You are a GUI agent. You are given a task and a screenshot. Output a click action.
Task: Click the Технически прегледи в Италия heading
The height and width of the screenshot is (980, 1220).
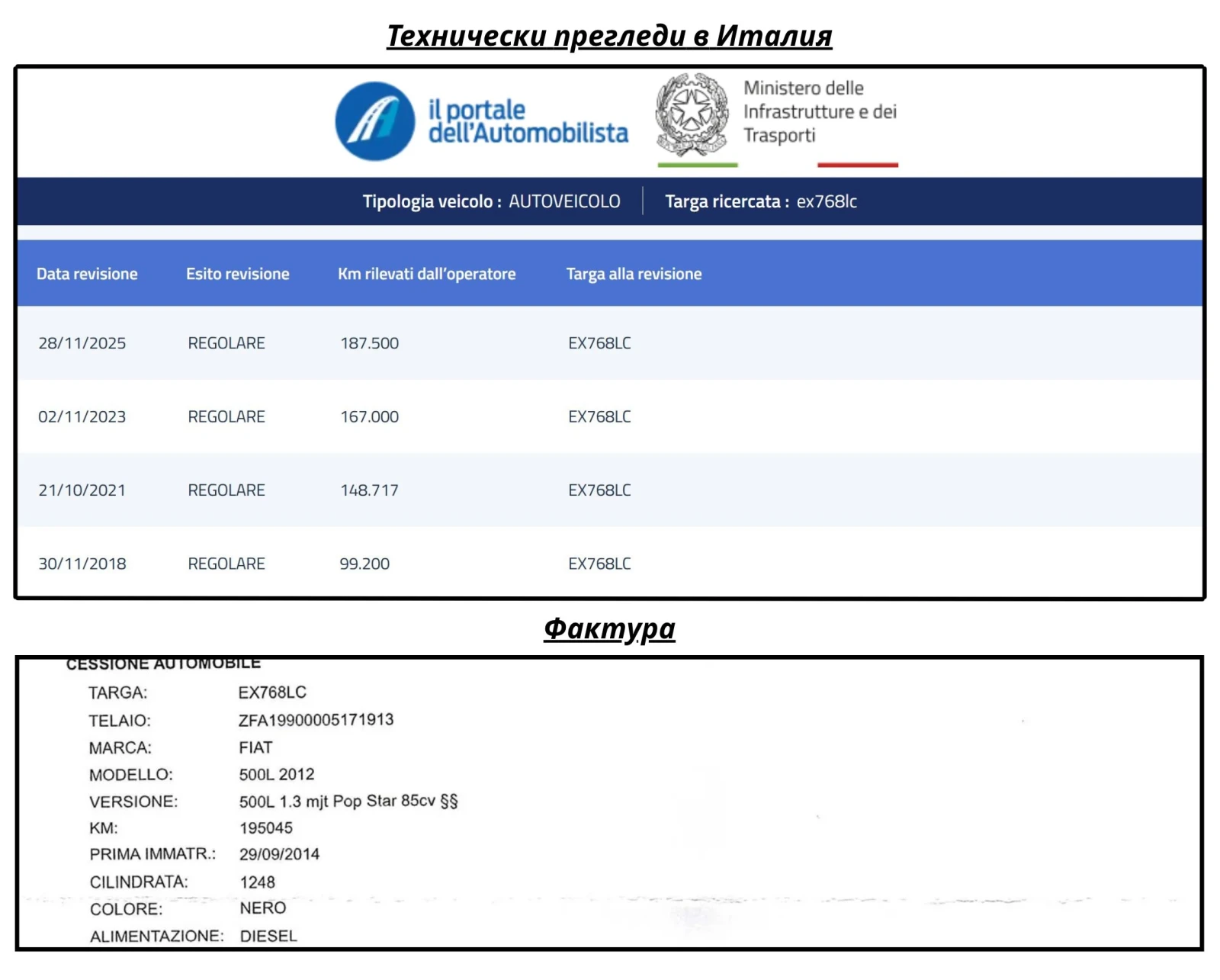point(609,35)
